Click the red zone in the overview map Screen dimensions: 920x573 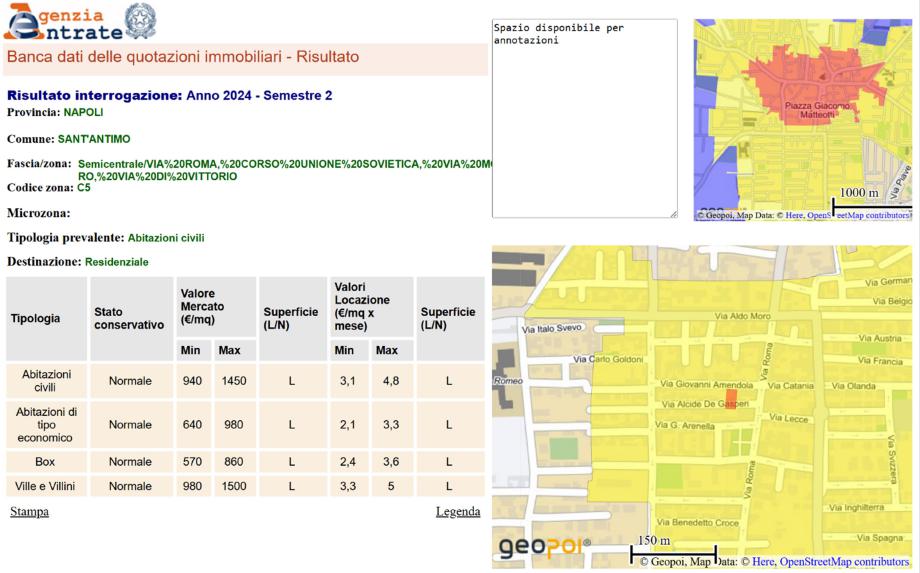point(800,80)
